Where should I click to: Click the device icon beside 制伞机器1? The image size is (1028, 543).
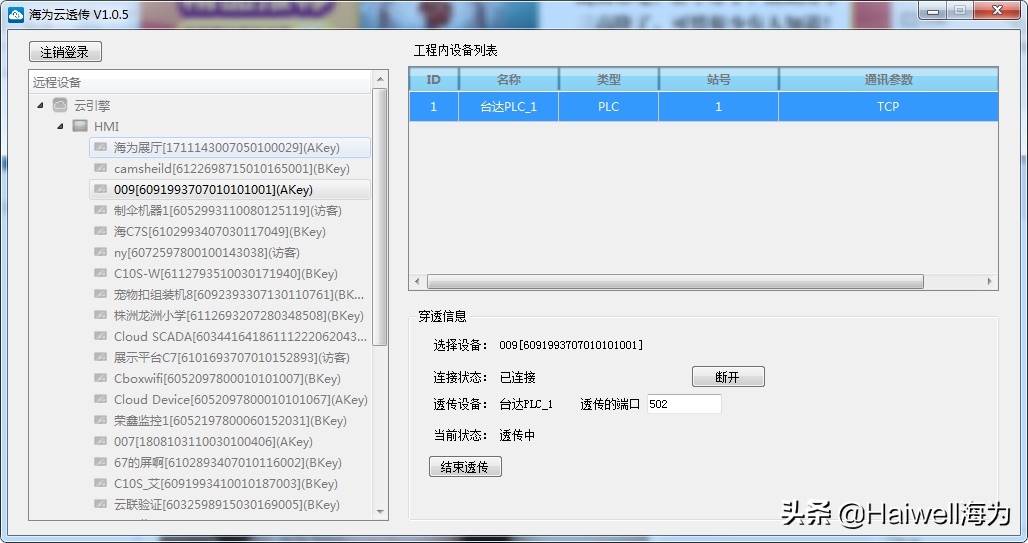[x=100, y=210]
